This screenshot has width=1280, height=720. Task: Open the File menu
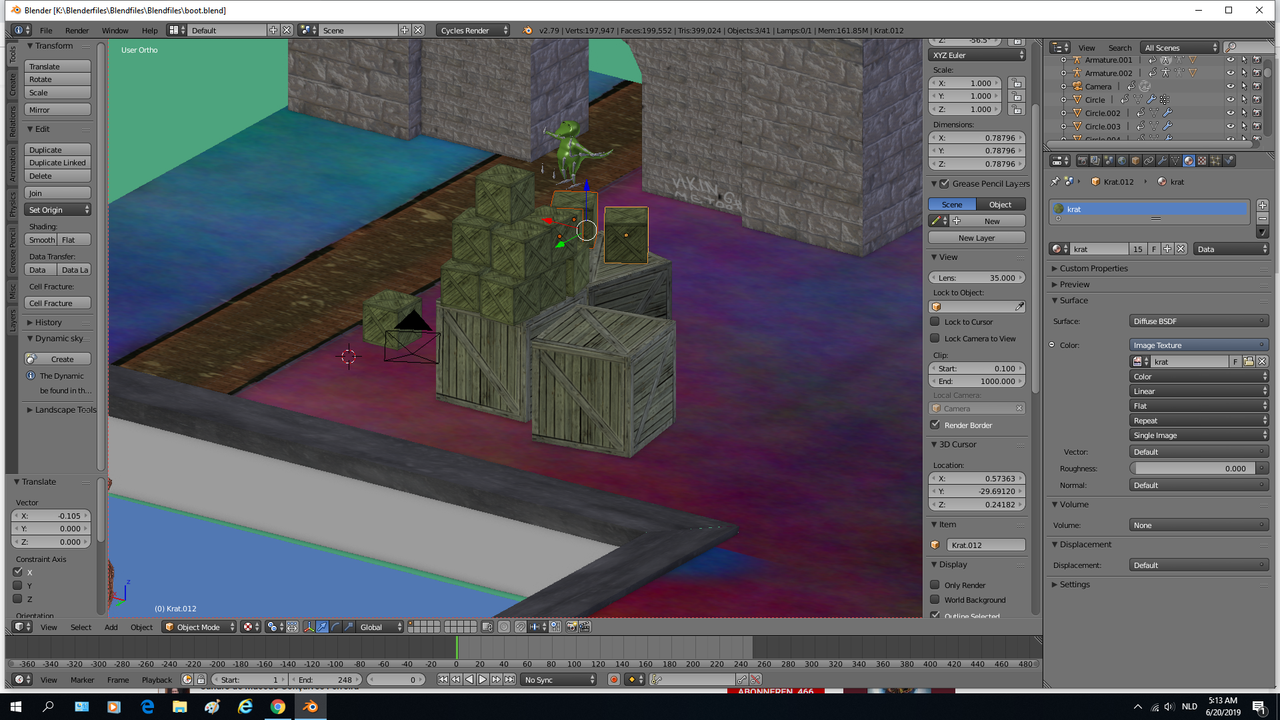(x=46, y=30)
